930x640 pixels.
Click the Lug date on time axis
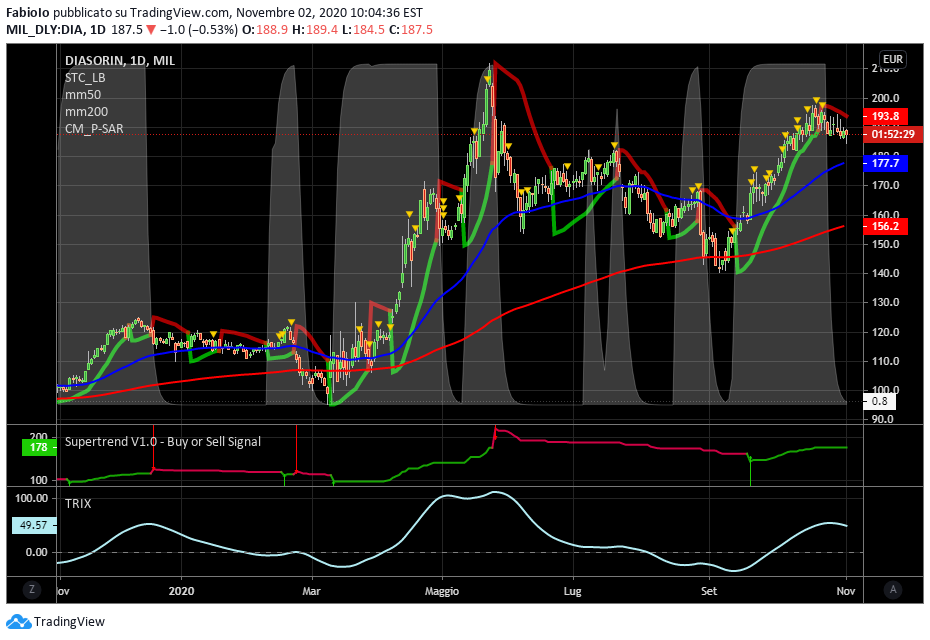pyautogui.click(x=572, y=591)
